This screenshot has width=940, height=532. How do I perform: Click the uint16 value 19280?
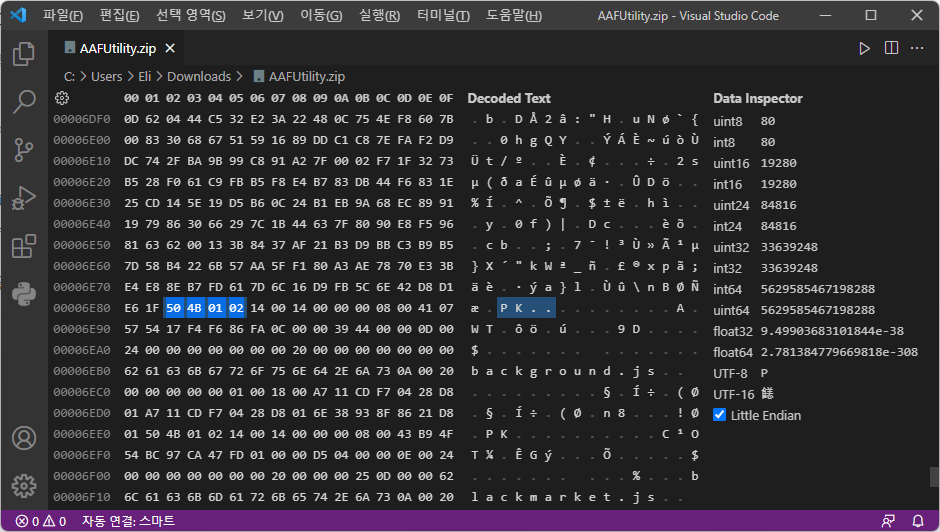pos(779,163)
